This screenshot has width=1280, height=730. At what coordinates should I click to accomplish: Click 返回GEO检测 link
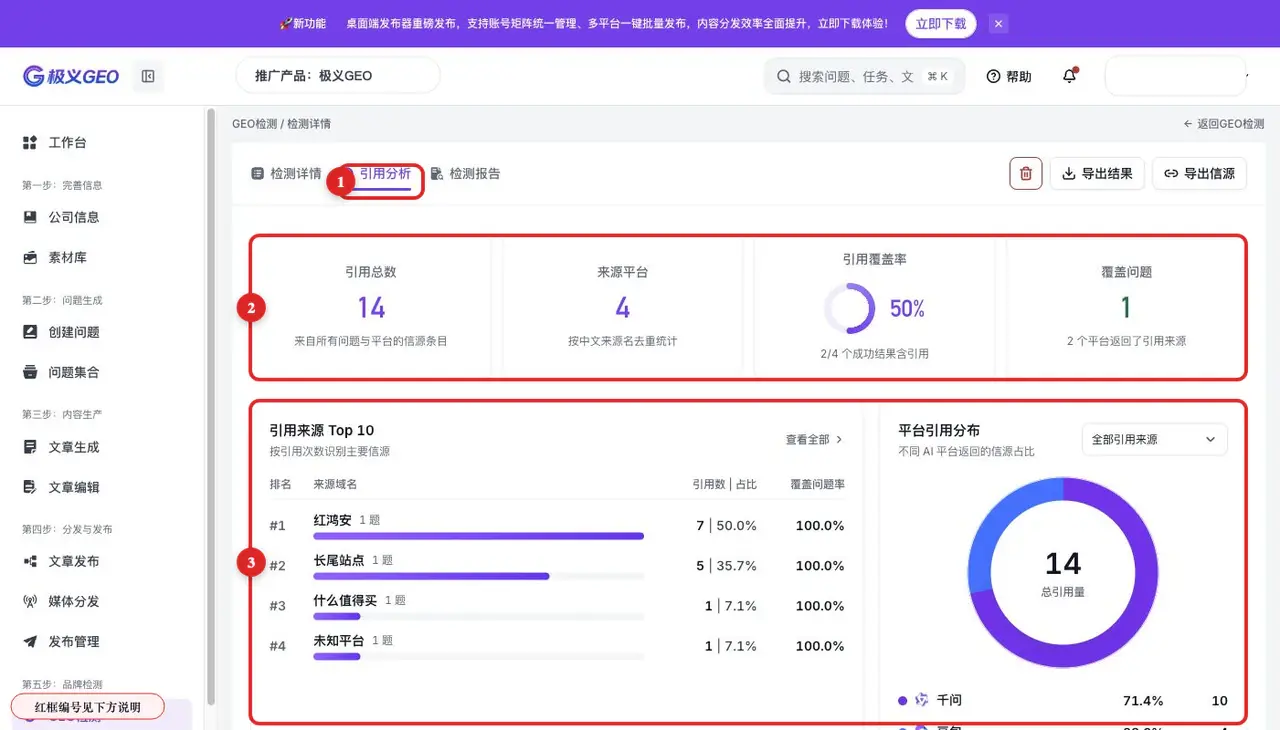click(x=1224, y=124)
